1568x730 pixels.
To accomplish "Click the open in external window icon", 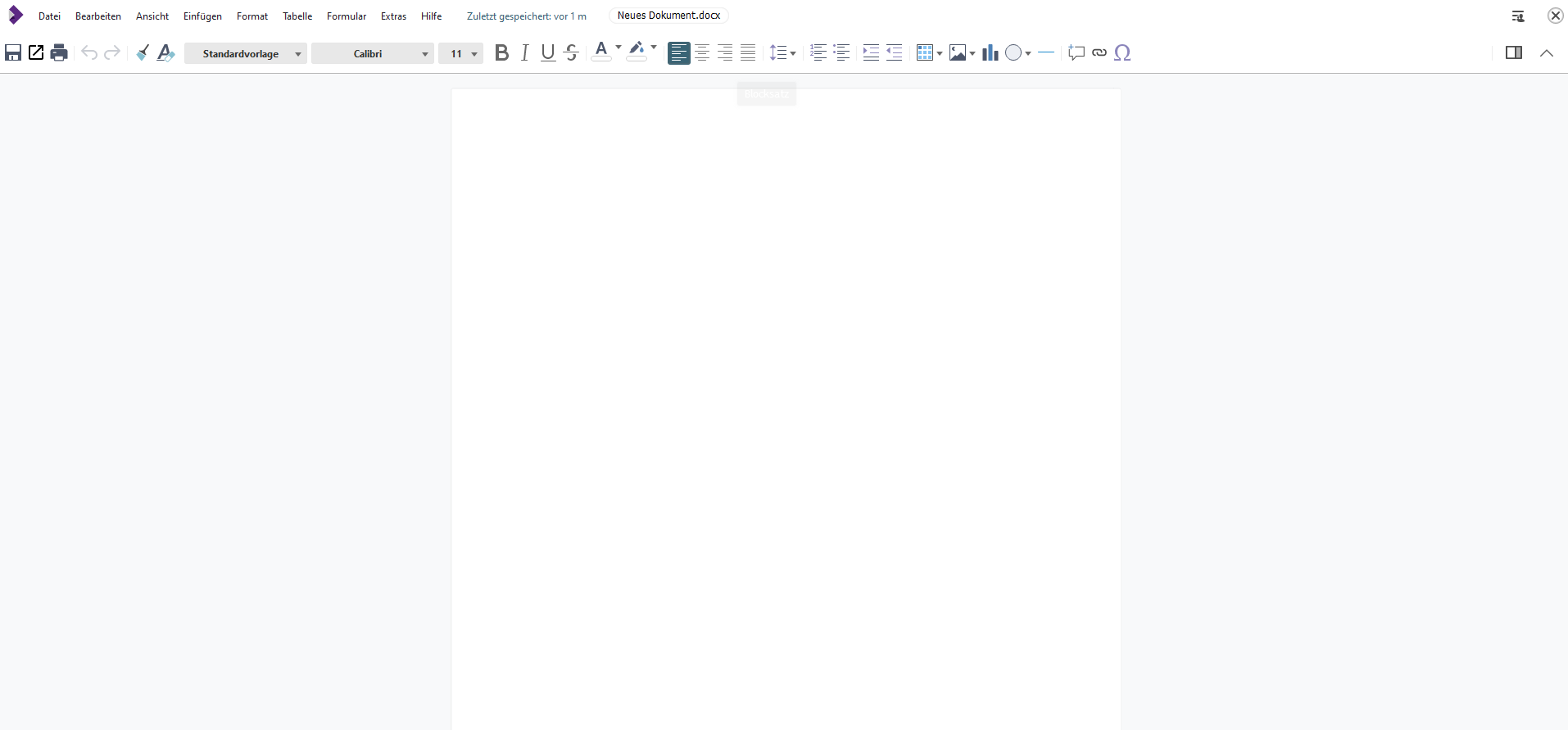I will point(36,53).
